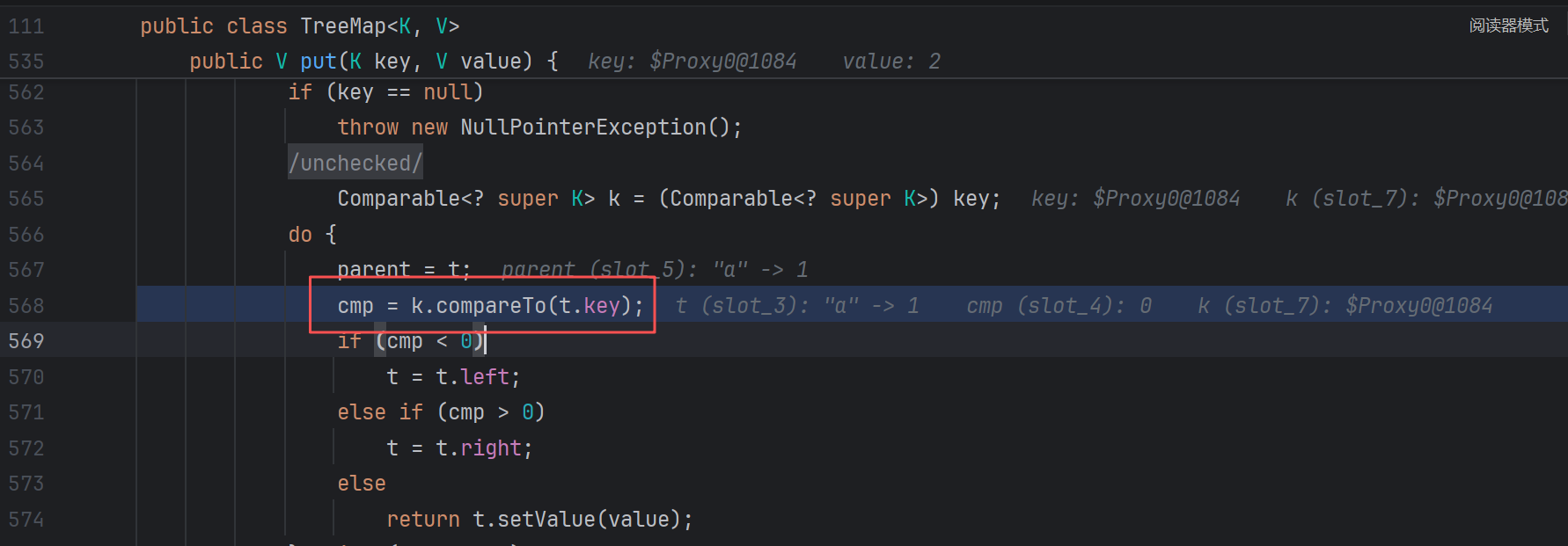Click line number 562 in the gutter
The image size is (1568, 546).
pos(26,92)
